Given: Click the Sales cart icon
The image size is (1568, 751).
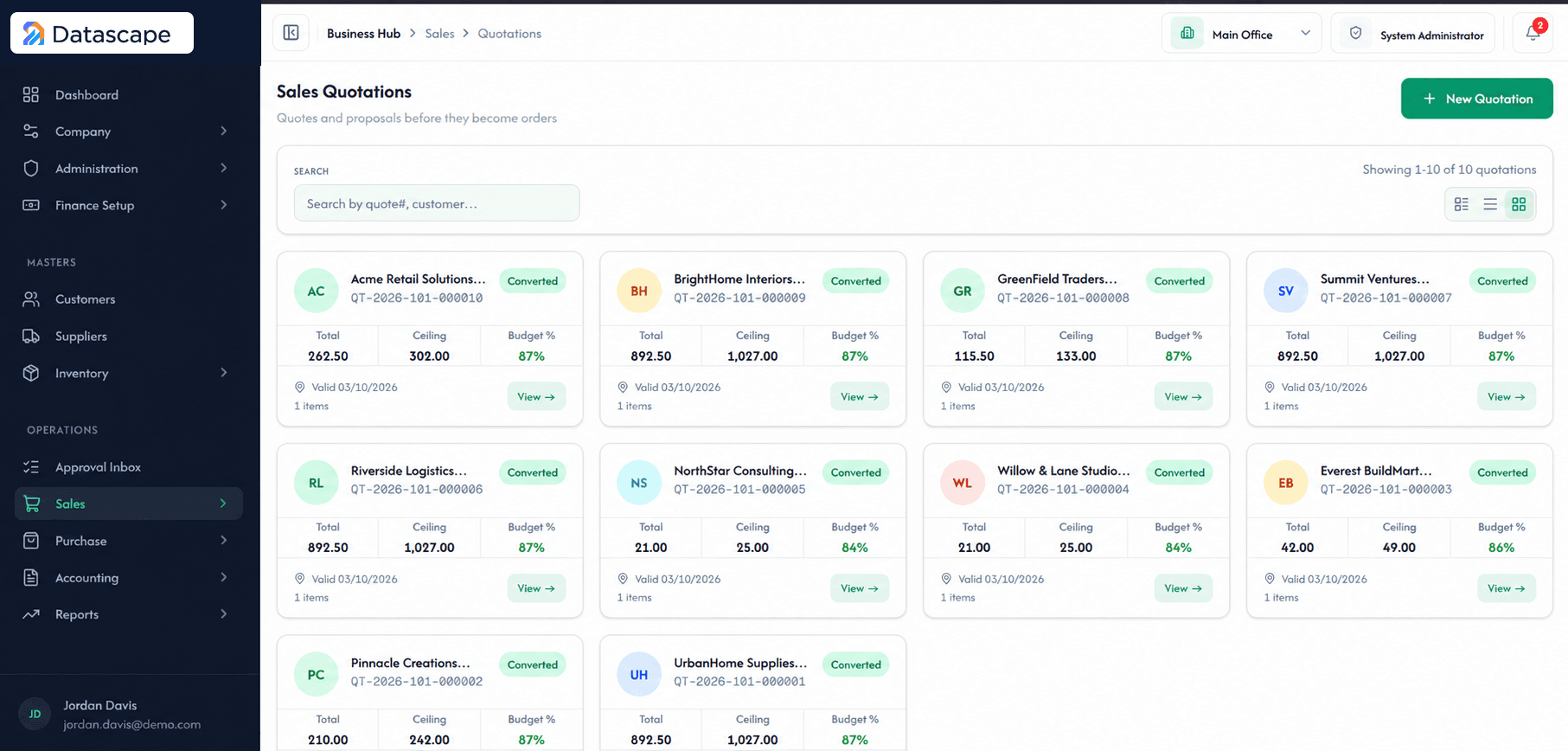Looking at the screenshot, I should point(32,504).
